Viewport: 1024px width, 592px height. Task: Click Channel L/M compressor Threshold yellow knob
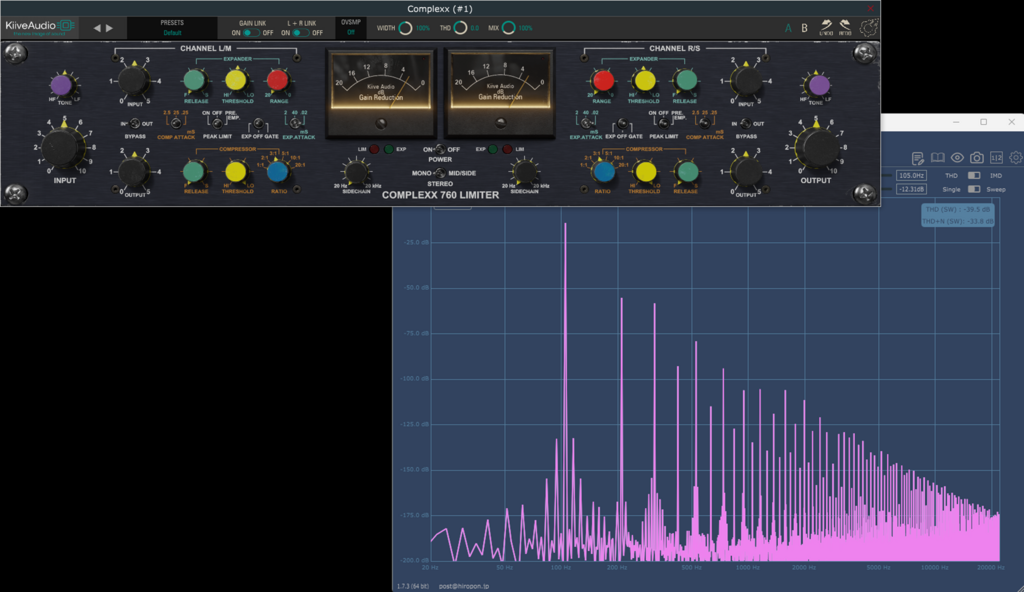(236, 172)
